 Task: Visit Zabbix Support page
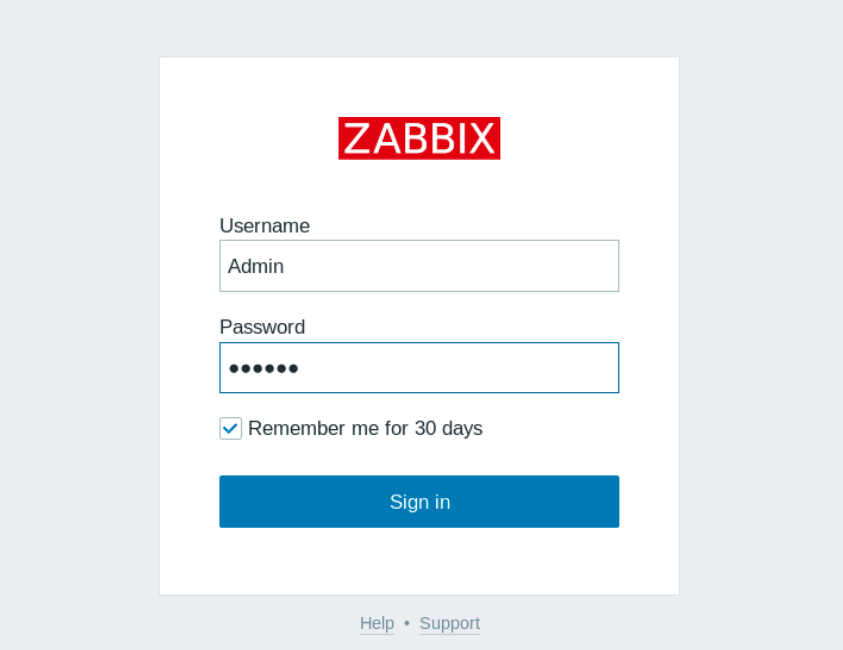[x=449, y=623]
